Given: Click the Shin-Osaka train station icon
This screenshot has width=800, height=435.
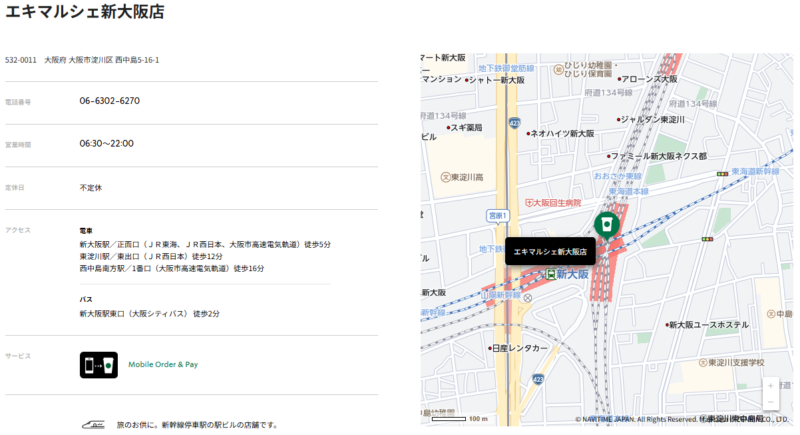Looking at the screenshot, I should [x=551, y=274].
